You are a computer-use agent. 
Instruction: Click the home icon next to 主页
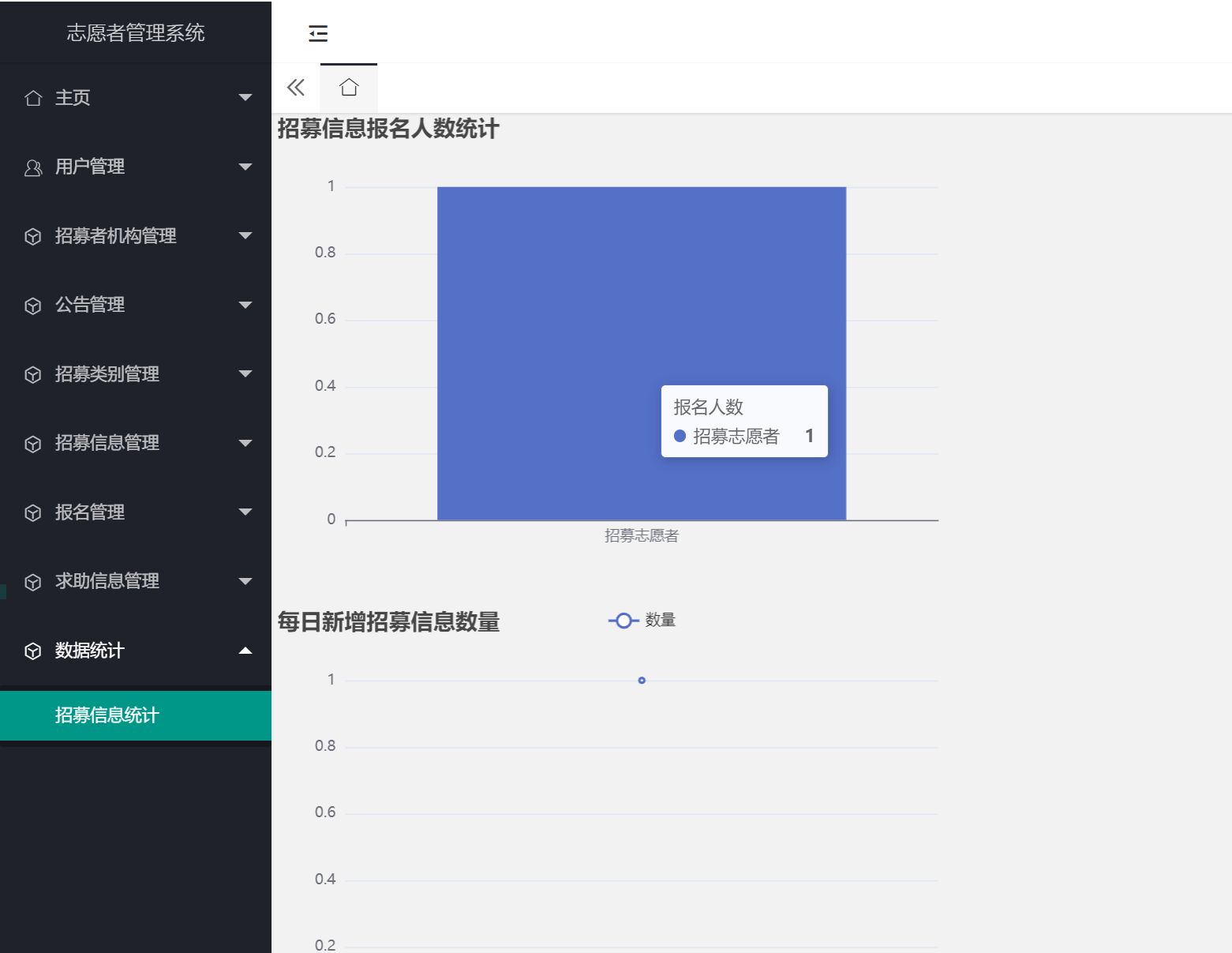coord(33,97)
